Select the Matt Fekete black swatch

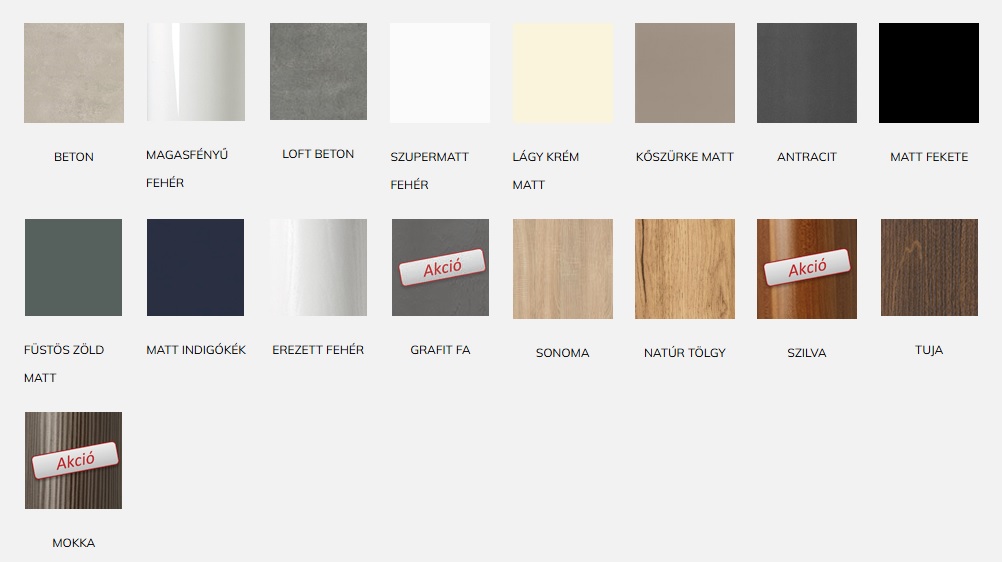tap(929, 73)
